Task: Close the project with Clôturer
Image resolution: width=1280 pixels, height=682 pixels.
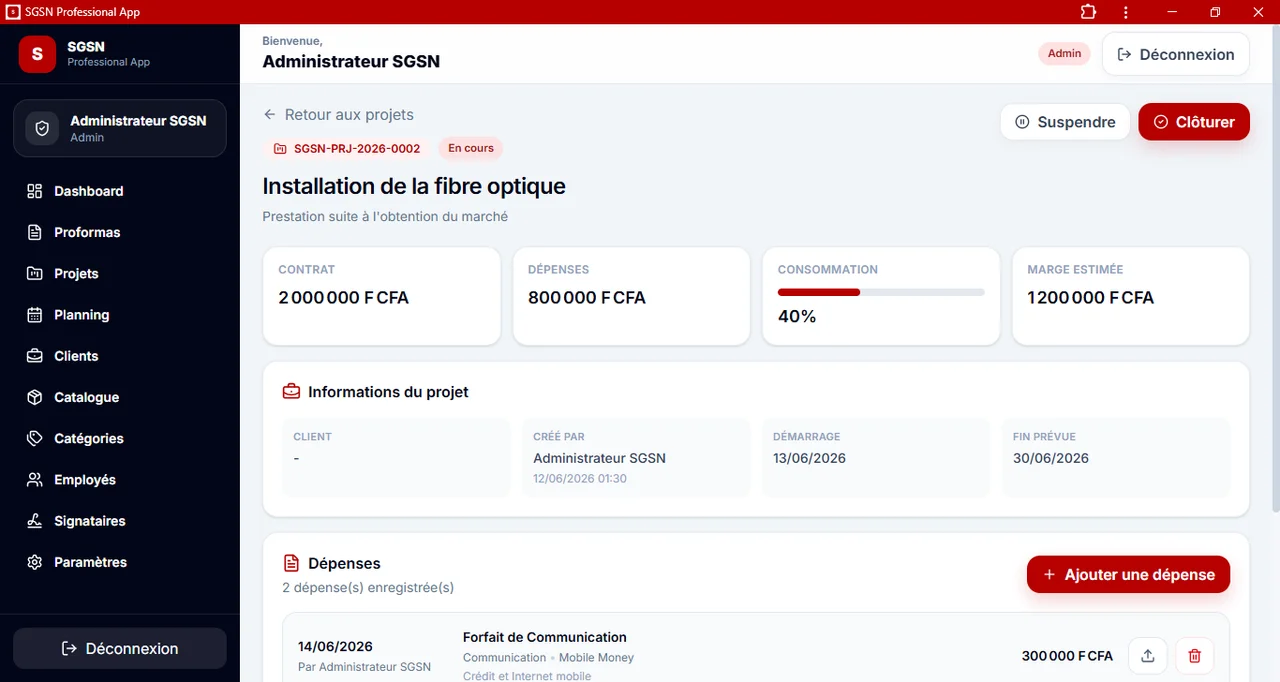Action: pyautogui.click(x=1194, y=122)
